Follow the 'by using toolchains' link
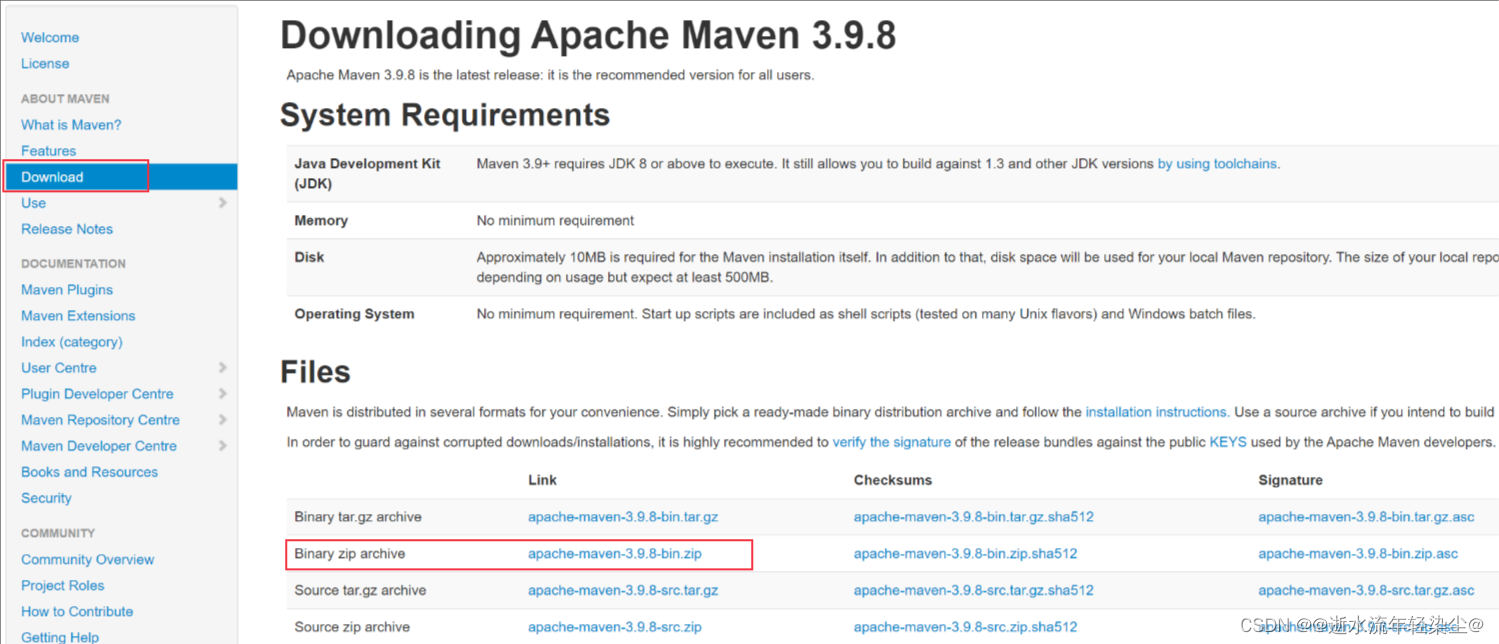 click(x=1217, y=164)
